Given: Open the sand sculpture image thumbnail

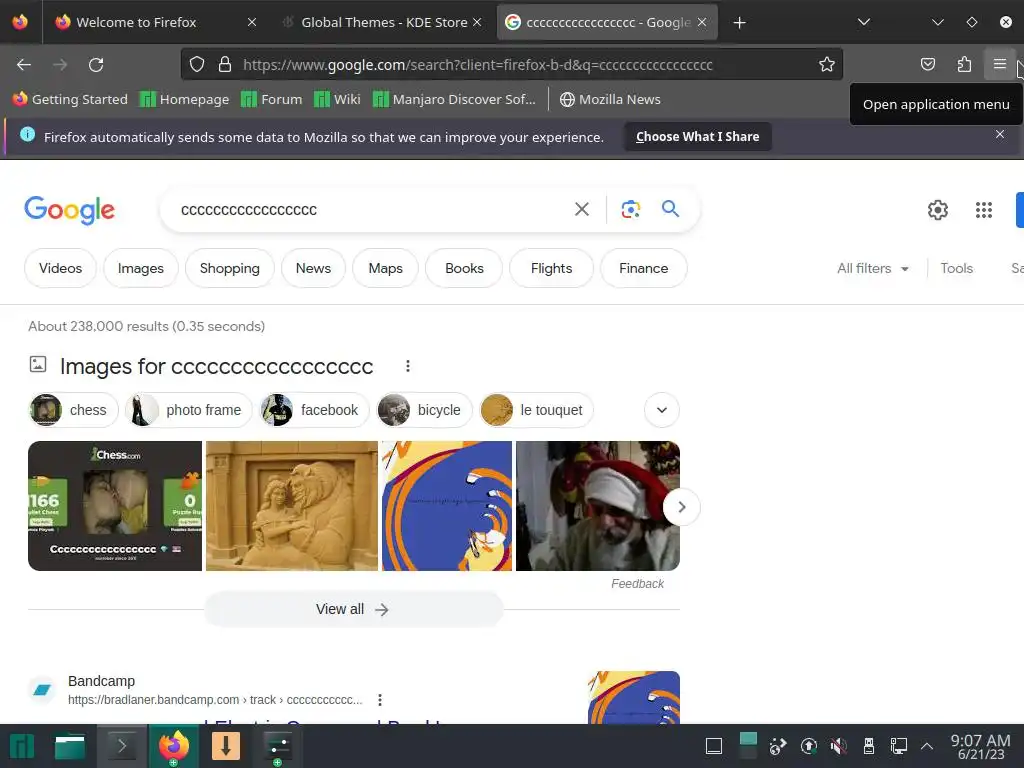Looking at the screenshot, I should pyautogui.click(x=292, y=506).
